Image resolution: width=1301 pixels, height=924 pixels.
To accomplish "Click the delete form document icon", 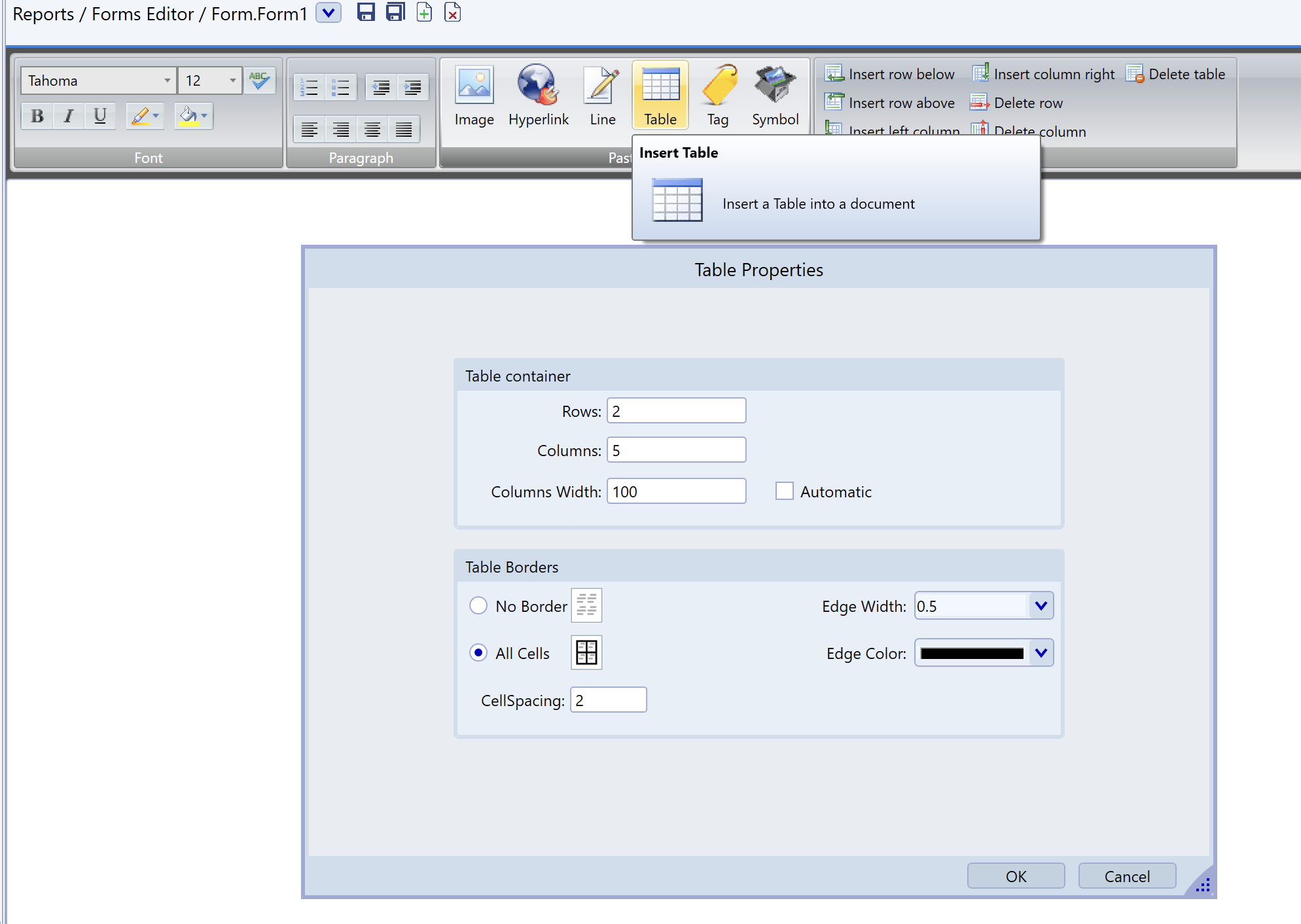I will (452, 12).
